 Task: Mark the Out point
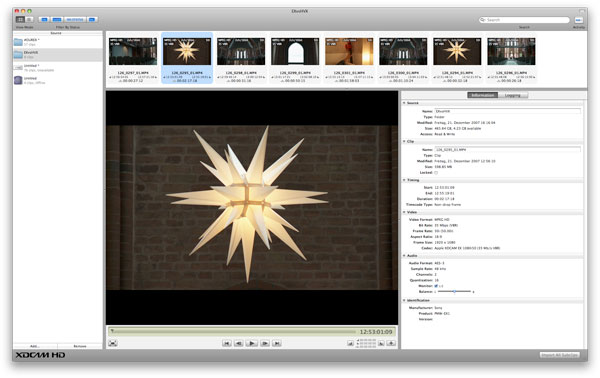click(x=381, y=343)
